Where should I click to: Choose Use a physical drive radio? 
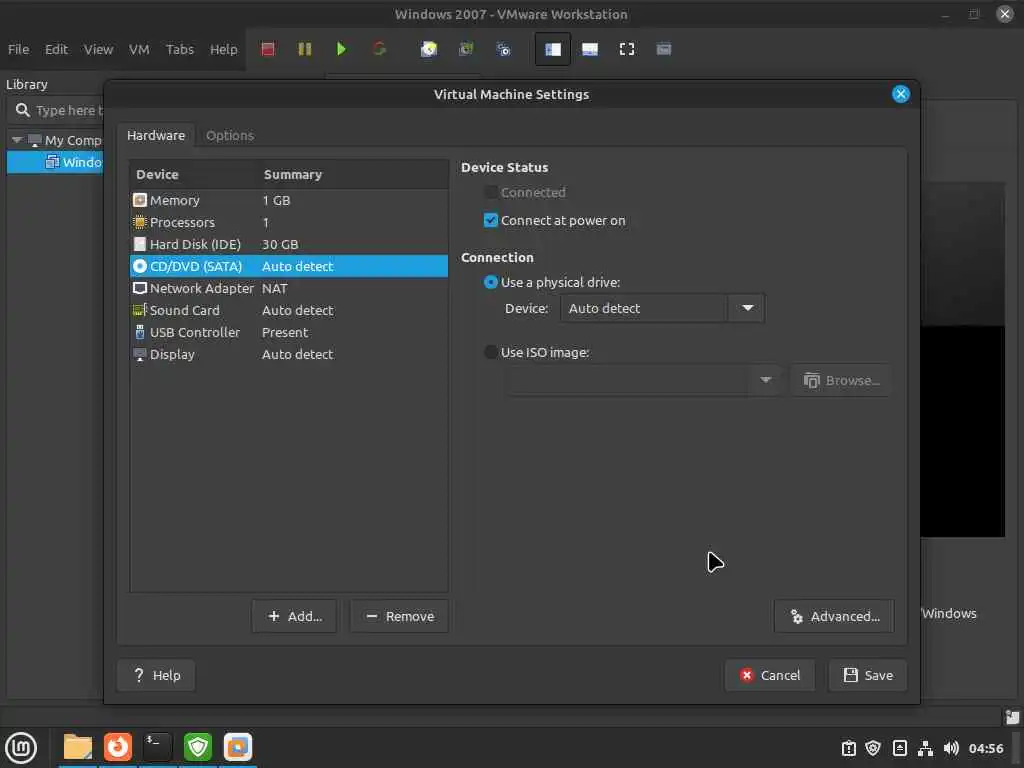490,282
